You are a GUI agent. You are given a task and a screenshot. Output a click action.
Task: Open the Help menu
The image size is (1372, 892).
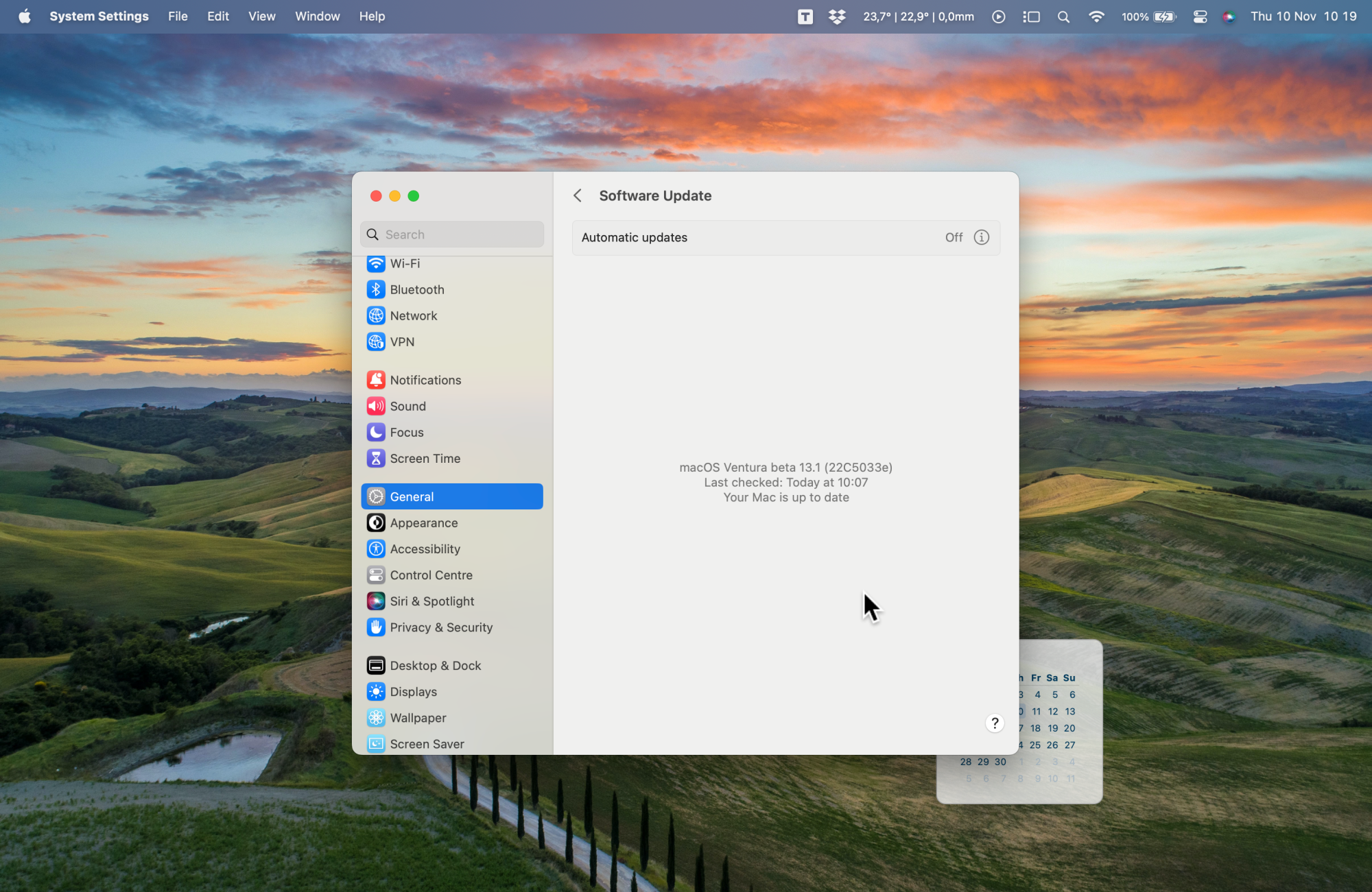[x=372, y=16]
